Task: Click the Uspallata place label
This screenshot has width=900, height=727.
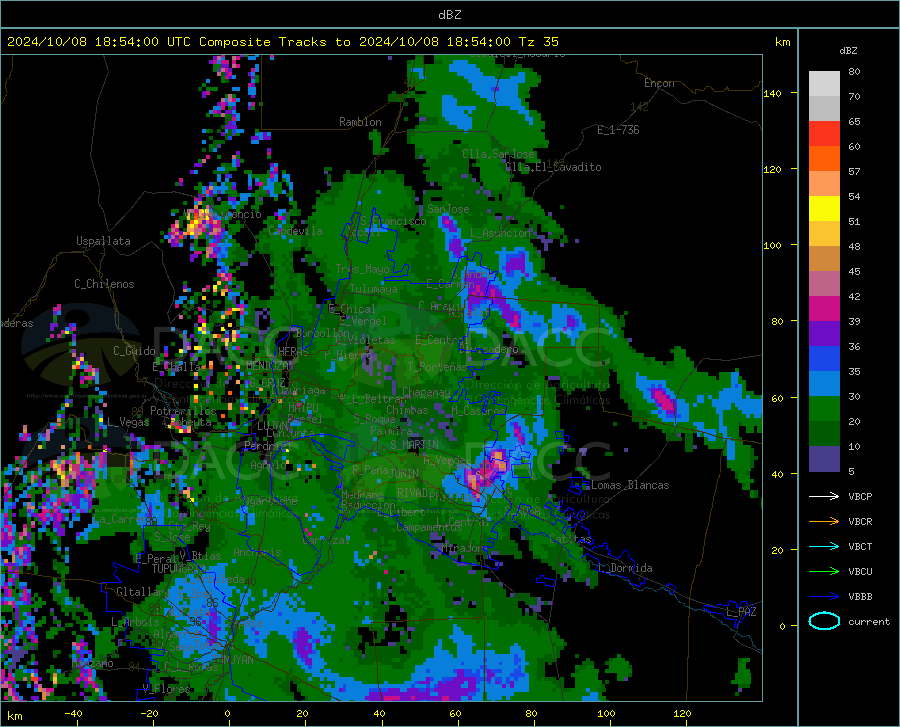Action: [103, 241]
